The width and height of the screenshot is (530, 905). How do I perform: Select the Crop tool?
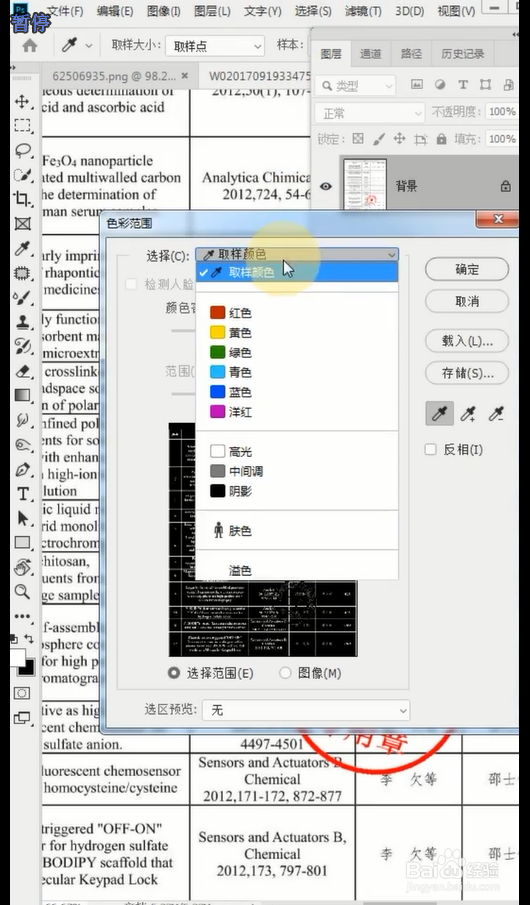point(22,199)
